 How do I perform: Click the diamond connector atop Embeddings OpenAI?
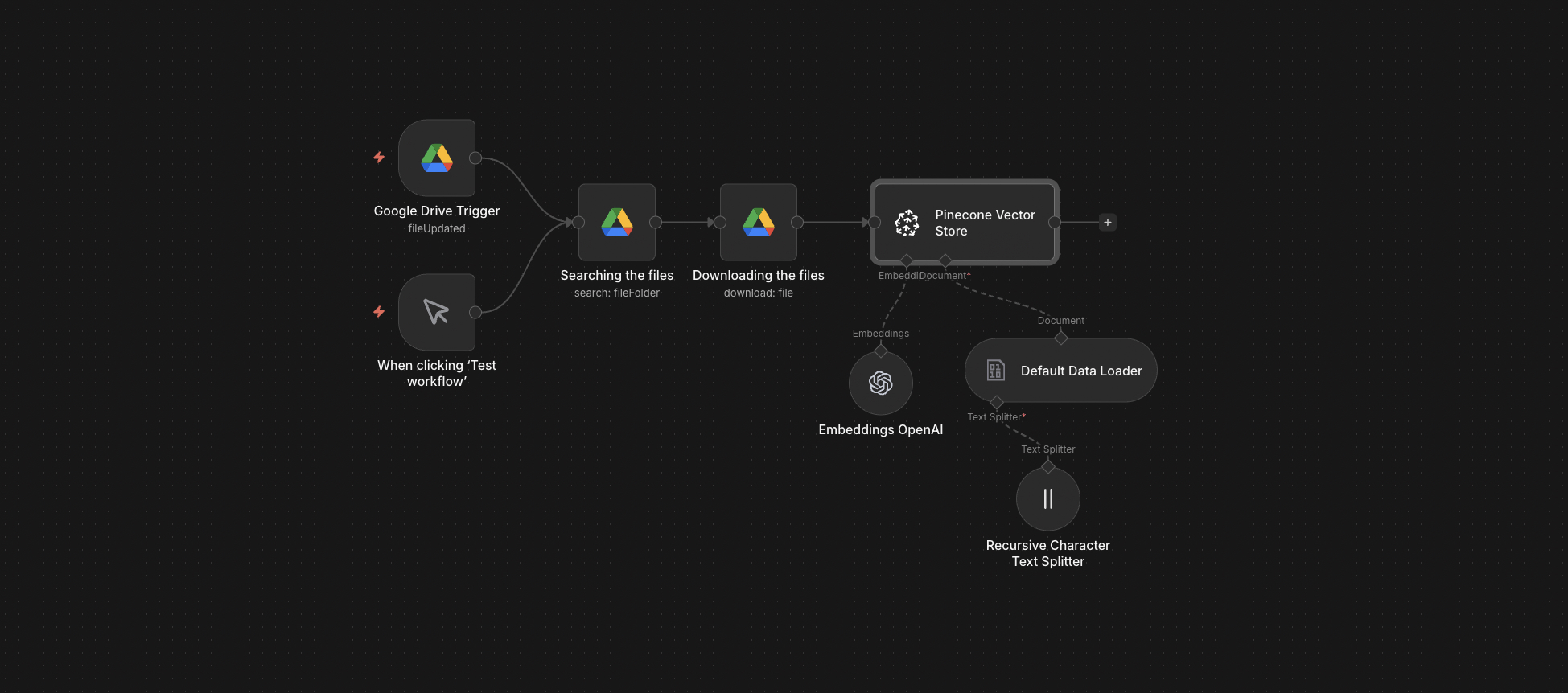click(881, 351)
